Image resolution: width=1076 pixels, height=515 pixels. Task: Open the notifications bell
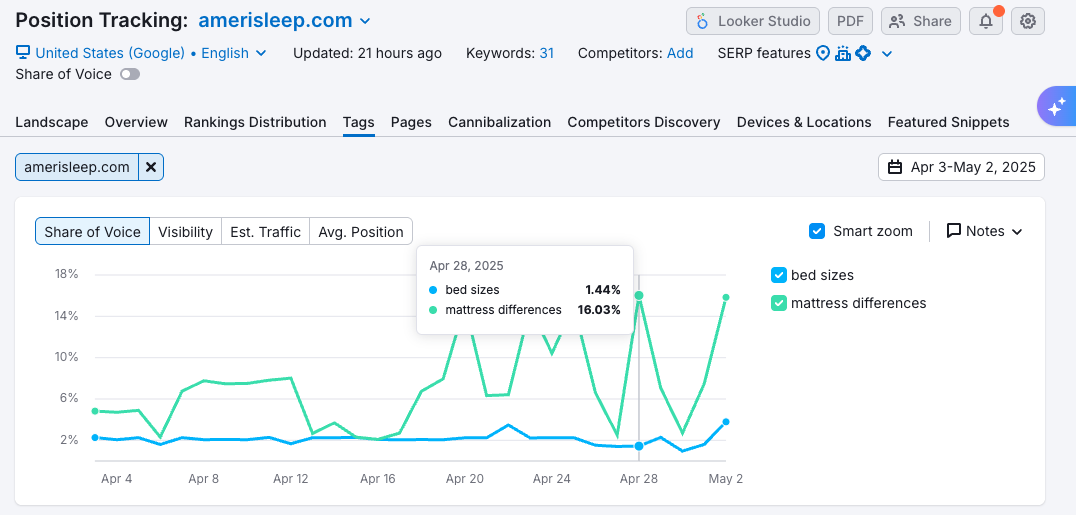click(x=986, y=21)
